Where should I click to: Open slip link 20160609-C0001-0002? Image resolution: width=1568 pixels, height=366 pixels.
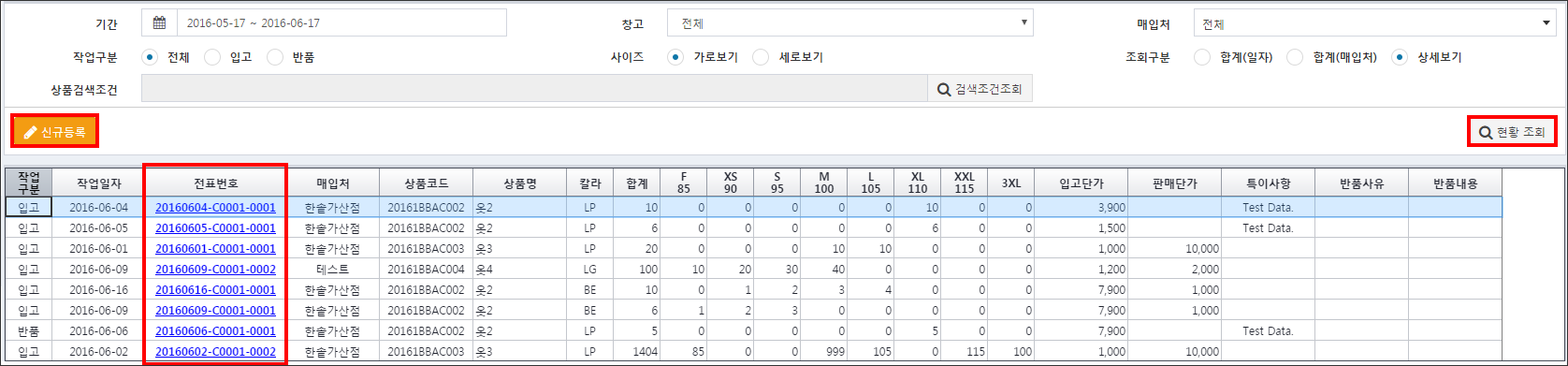click(215, 269)
